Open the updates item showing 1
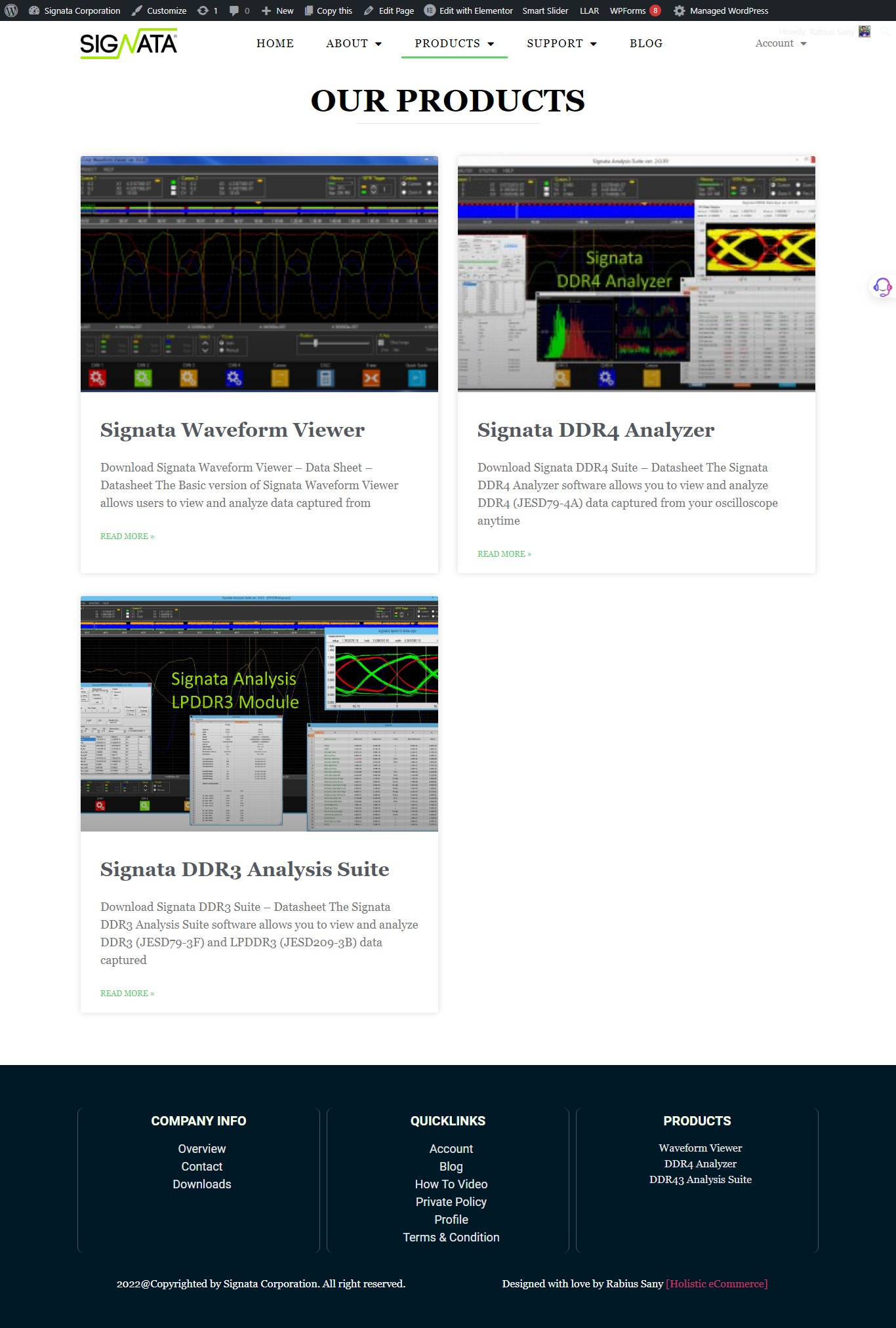Viewport: 896px width, 1328px height. [207, 10]
